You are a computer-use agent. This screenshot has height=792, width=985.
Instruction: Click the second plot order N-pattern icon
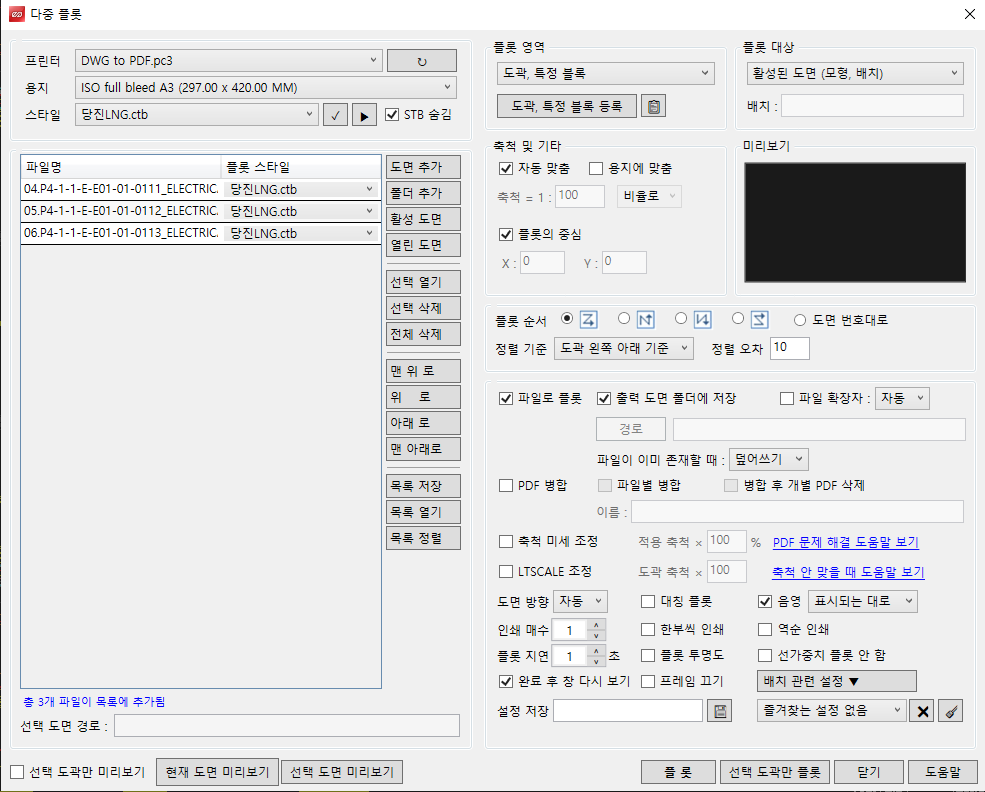pyautogui.click(x=645, y=320)
